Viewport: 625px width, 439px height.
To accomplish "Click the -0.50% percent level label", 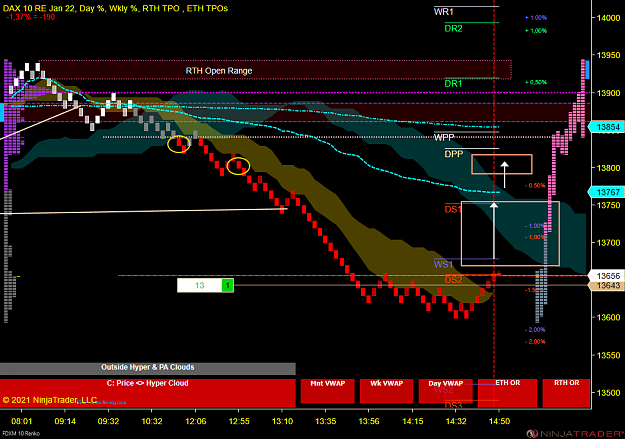I will (x=535, y=186).
